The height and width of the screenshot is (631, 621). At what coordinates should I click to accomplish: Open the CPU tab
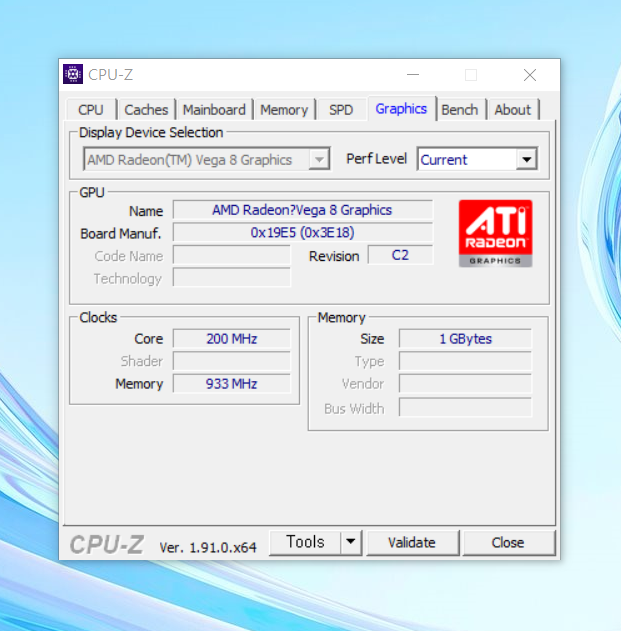[x=91, y=109]
